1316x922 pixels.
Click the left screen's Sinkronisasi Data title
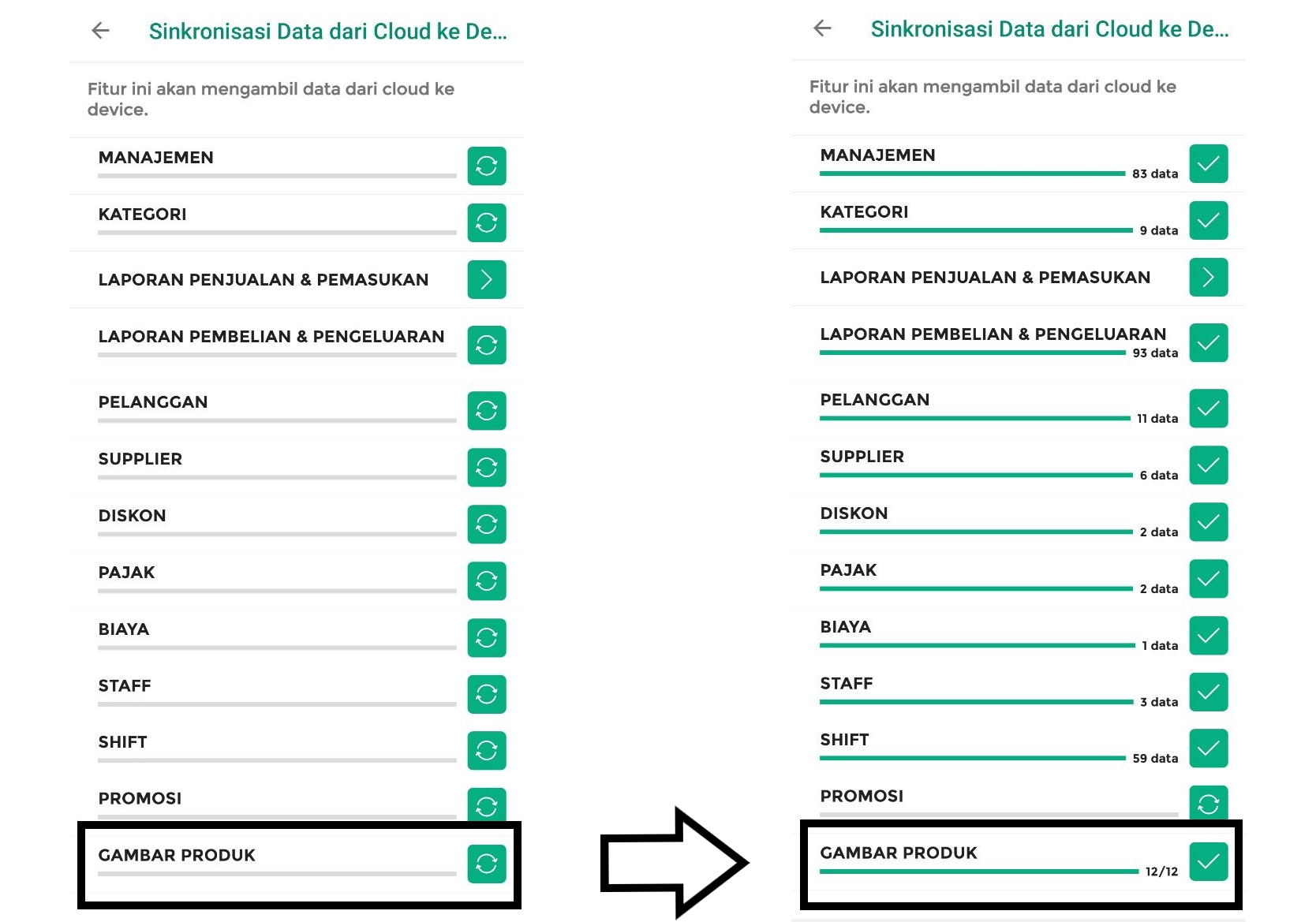coord(327,32)
